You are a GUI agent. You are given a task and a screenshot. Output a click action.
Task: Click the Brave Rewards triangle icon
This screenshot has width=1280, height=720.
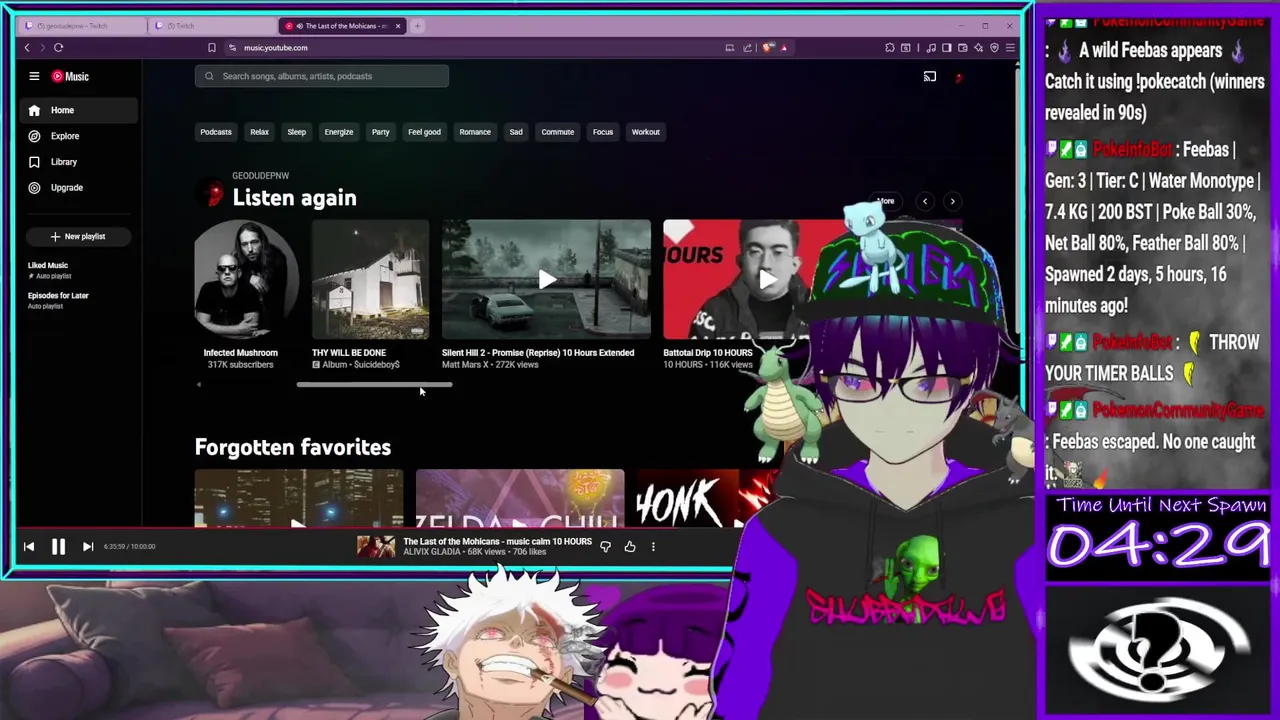[x=784, y=48]
